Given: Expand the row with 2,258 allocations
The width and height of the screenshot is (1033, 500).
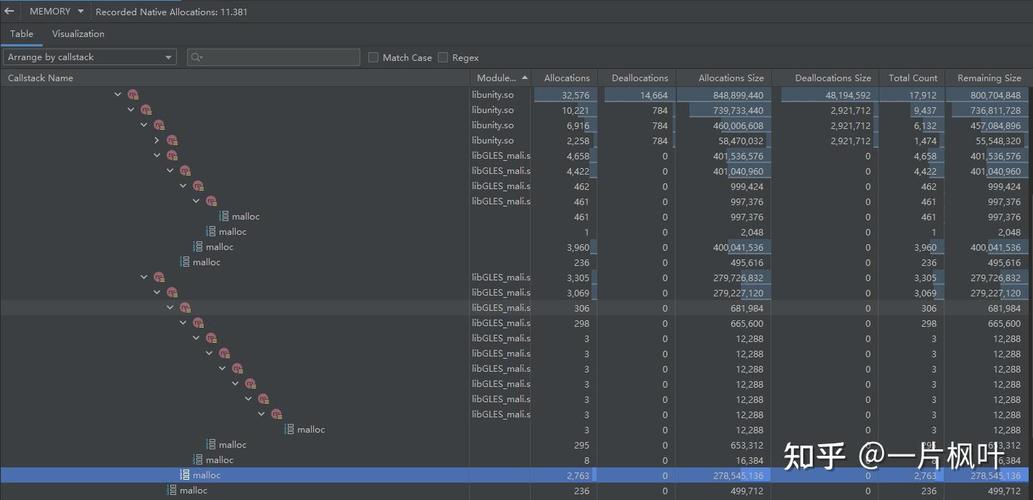Looking at the screenshot, I should (x=157, y=140).
